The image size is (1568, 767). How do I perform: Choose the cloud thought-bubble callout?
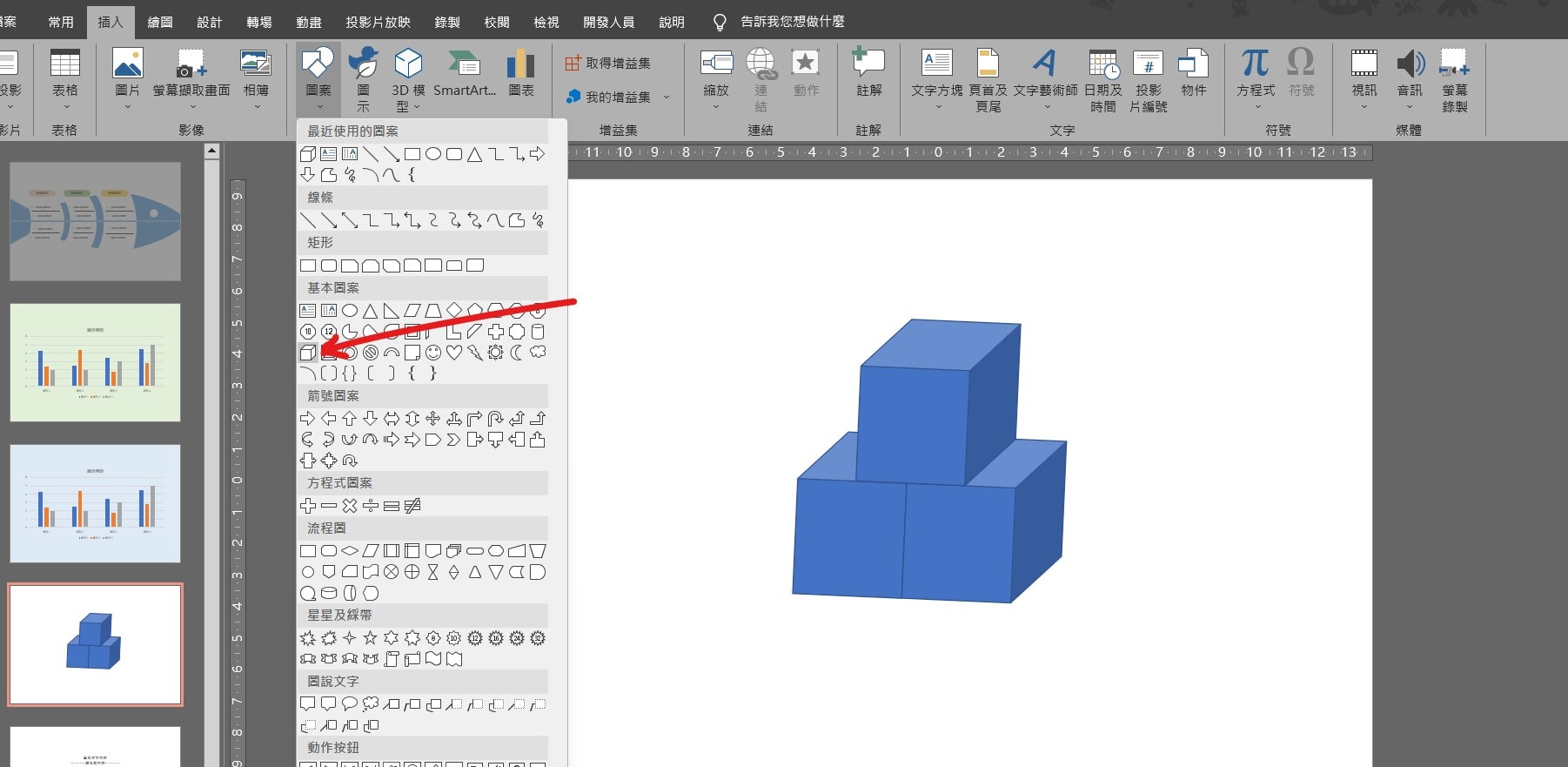371,704
